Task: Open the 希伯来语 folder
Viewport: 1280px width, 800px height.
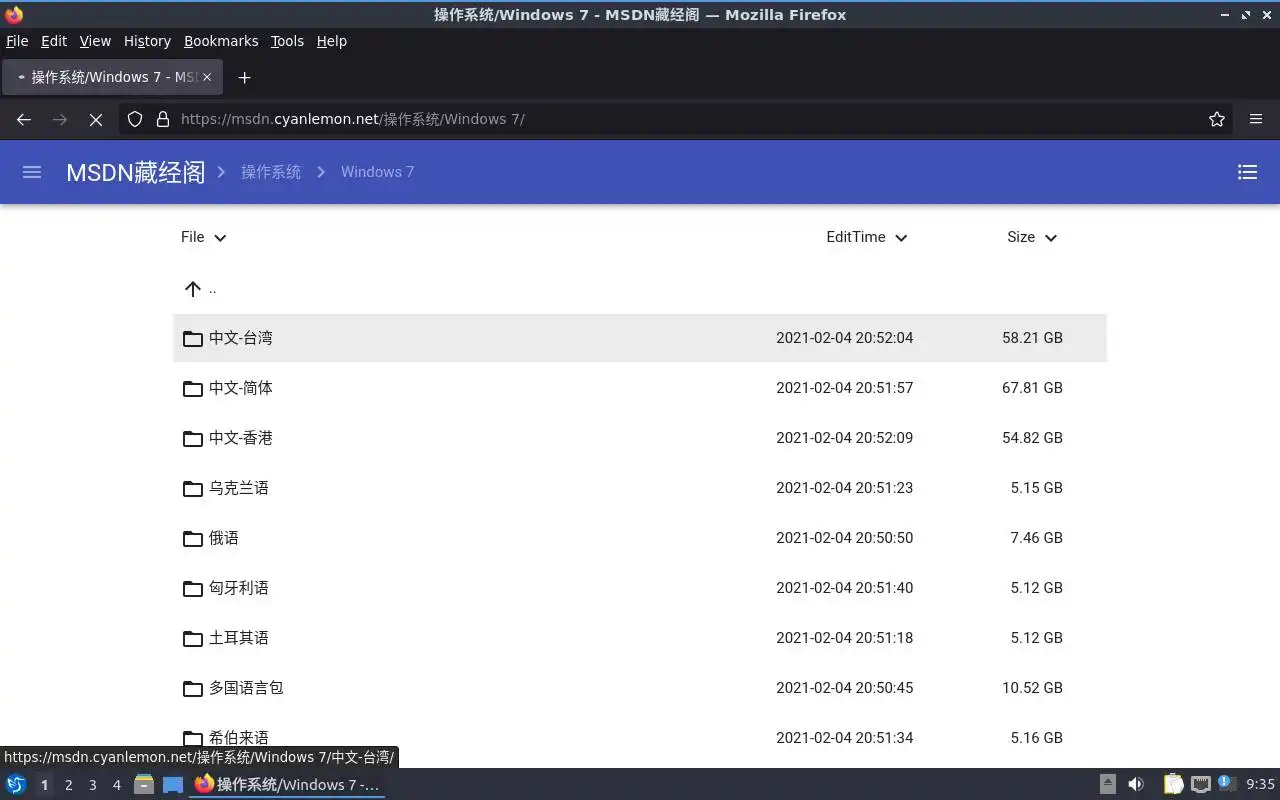Action: click(640, 738)
